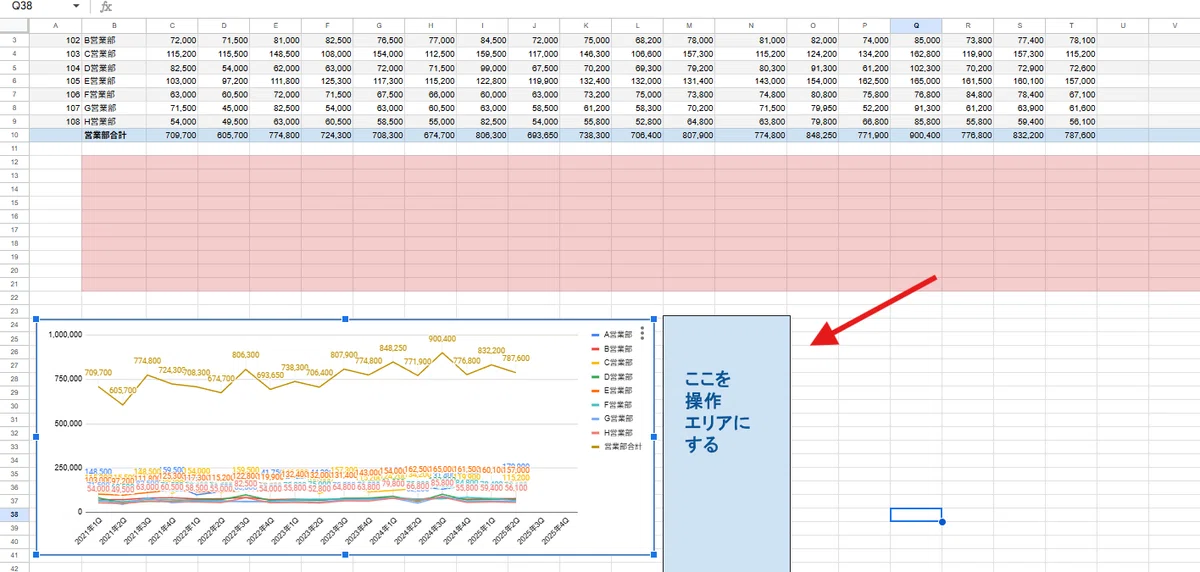Click cell 148,500 in the C営業部 row
The height and width of the screenshot is (572, 1200).
coord(276,52)
